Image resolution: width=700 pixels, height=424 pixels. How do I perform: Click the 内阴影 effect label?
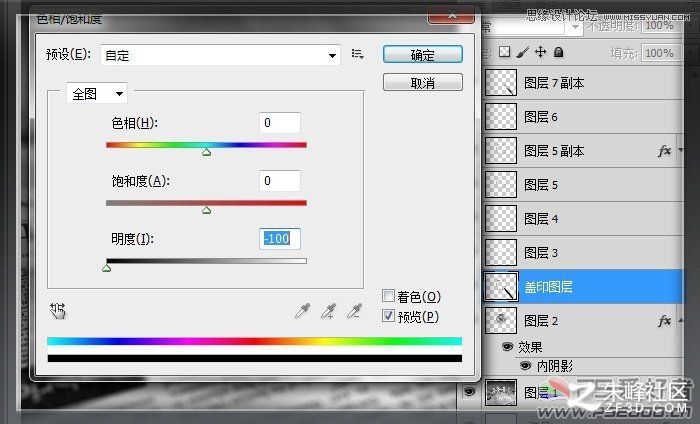[x=555, y=366]
